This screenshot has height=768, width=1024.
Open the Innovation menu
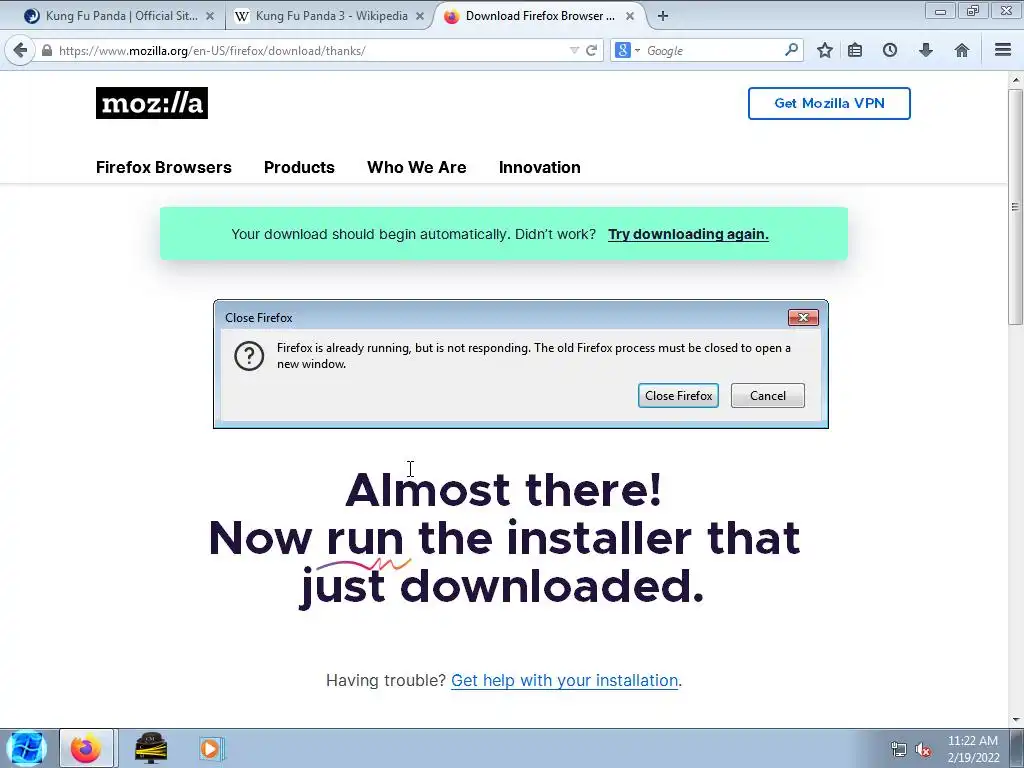pos(539,167)
